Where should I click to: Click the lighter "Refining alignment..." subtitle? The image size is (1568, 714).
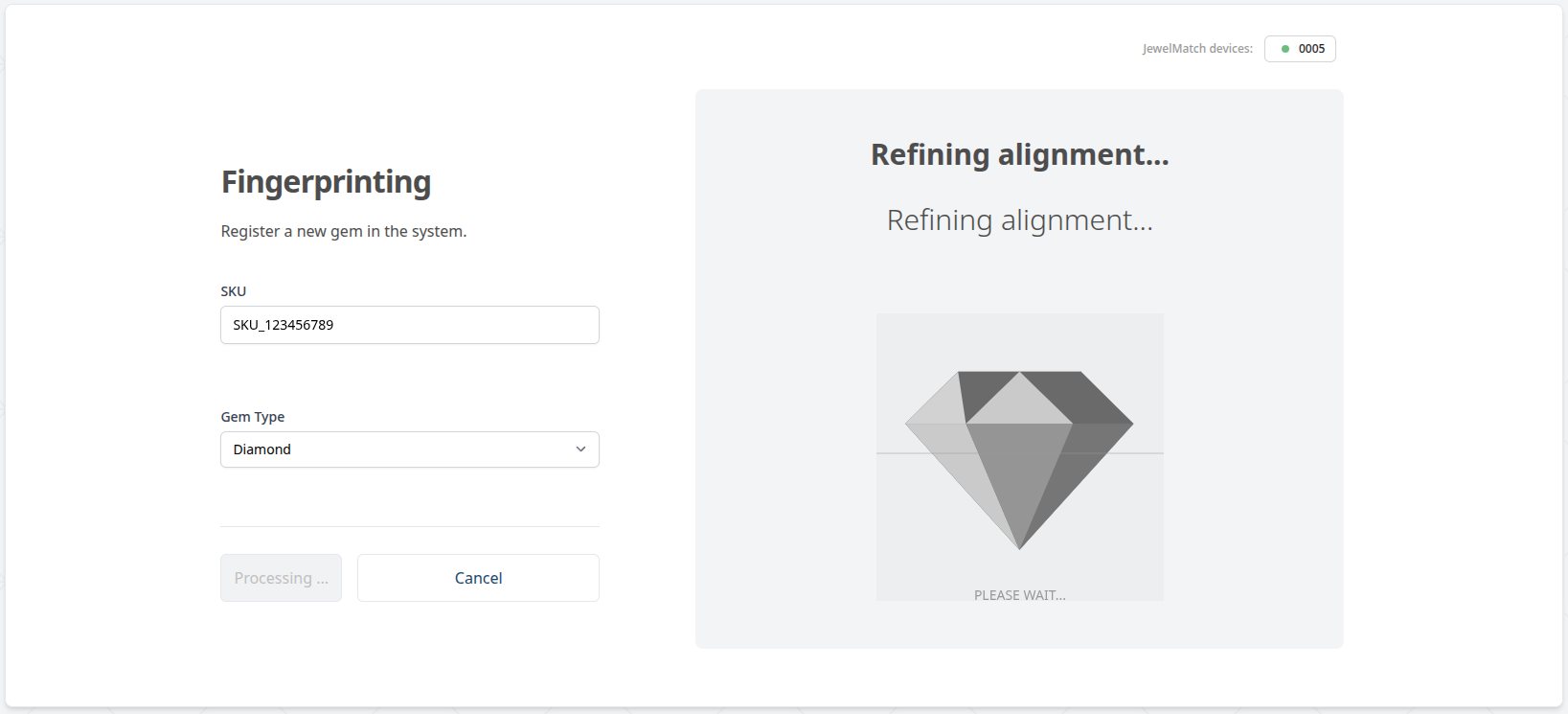click(1019, 220)
